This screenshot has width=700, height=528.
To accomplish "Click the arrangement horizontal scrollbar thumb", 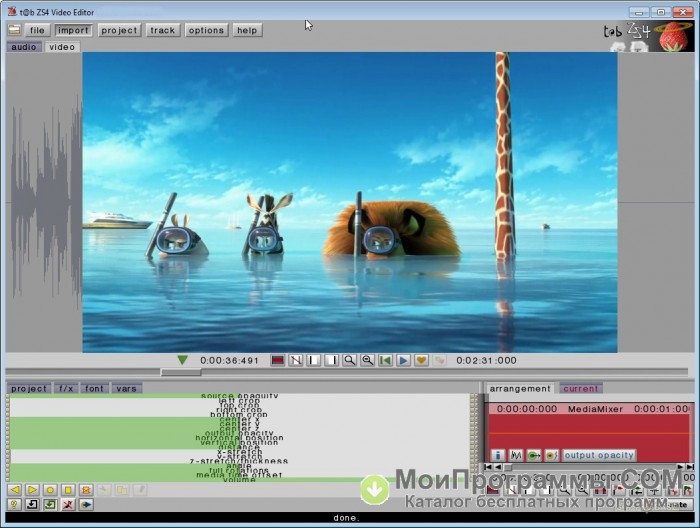I will pyautogui.click(x=507, y=467).
